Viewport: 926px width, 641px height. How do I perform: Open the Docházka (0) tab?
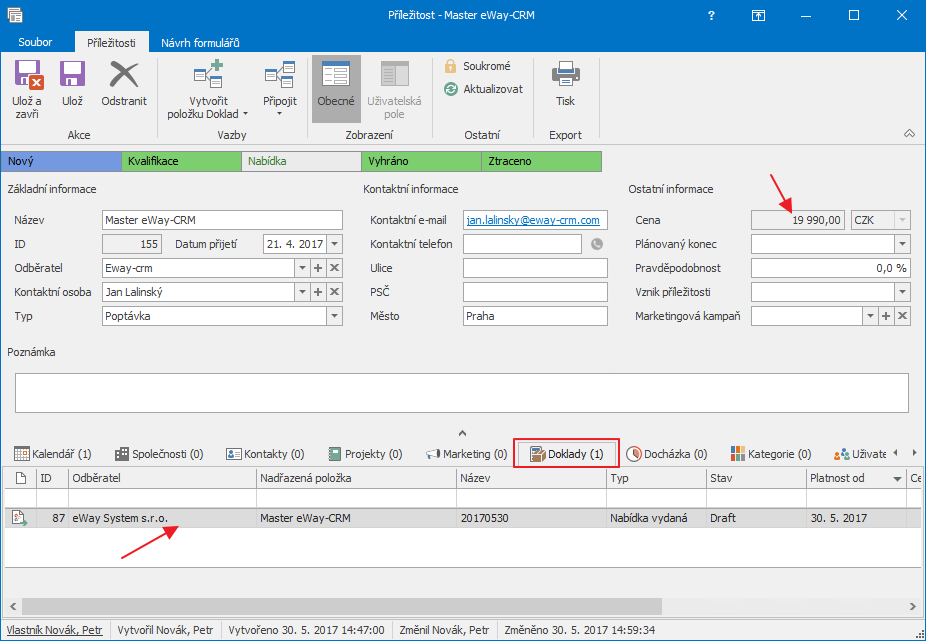667,454
